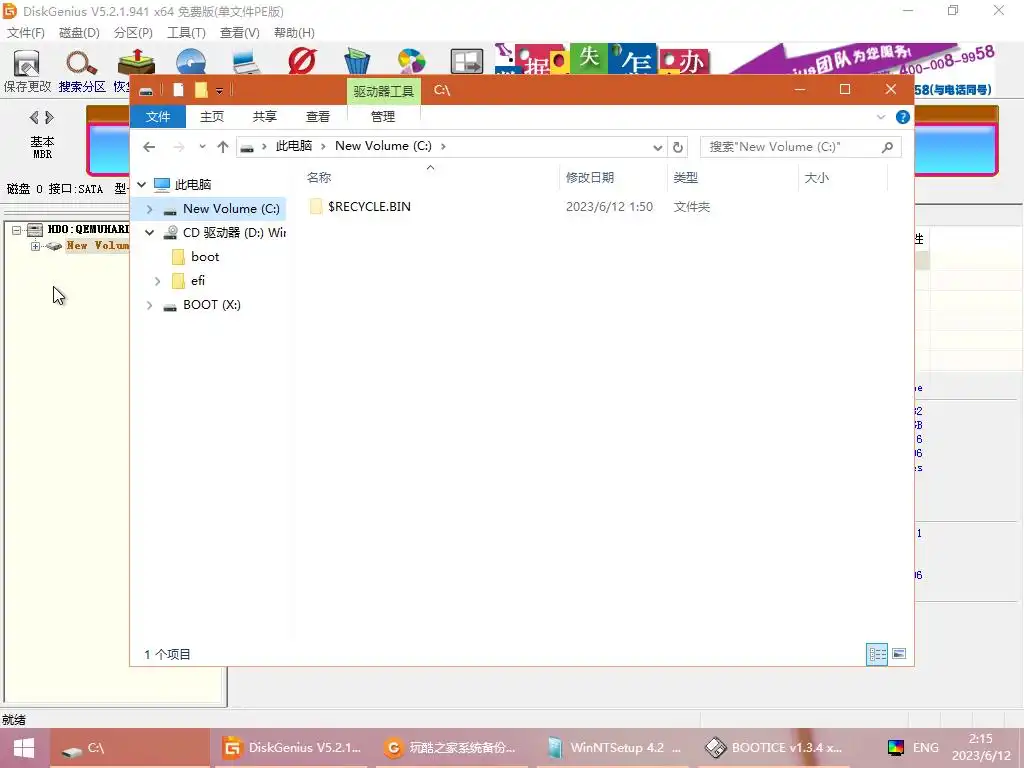Screen dimensions: 1024x768
Task: Open the 文件 tab in the Explorer ribbon
Action: 158,117
